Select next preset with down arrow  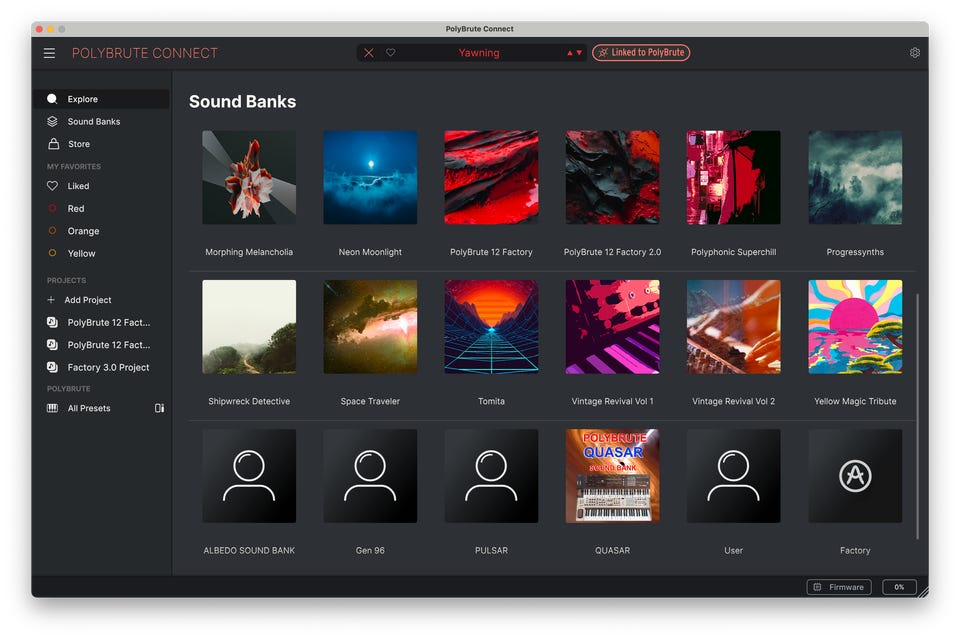click(x=579, y=53)
